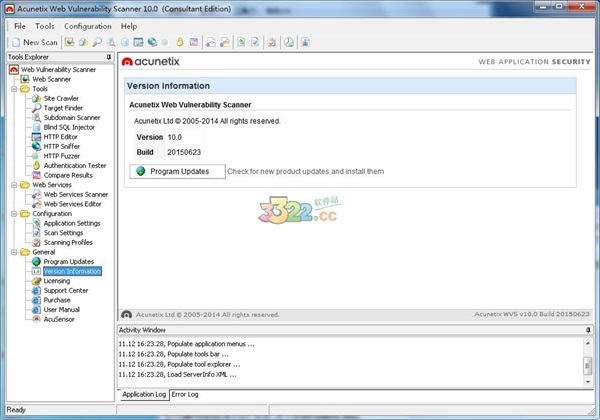Click Activity Window scrollbar up arrow
The width and height of the screenshot is (600, 420).
(588, 343)
